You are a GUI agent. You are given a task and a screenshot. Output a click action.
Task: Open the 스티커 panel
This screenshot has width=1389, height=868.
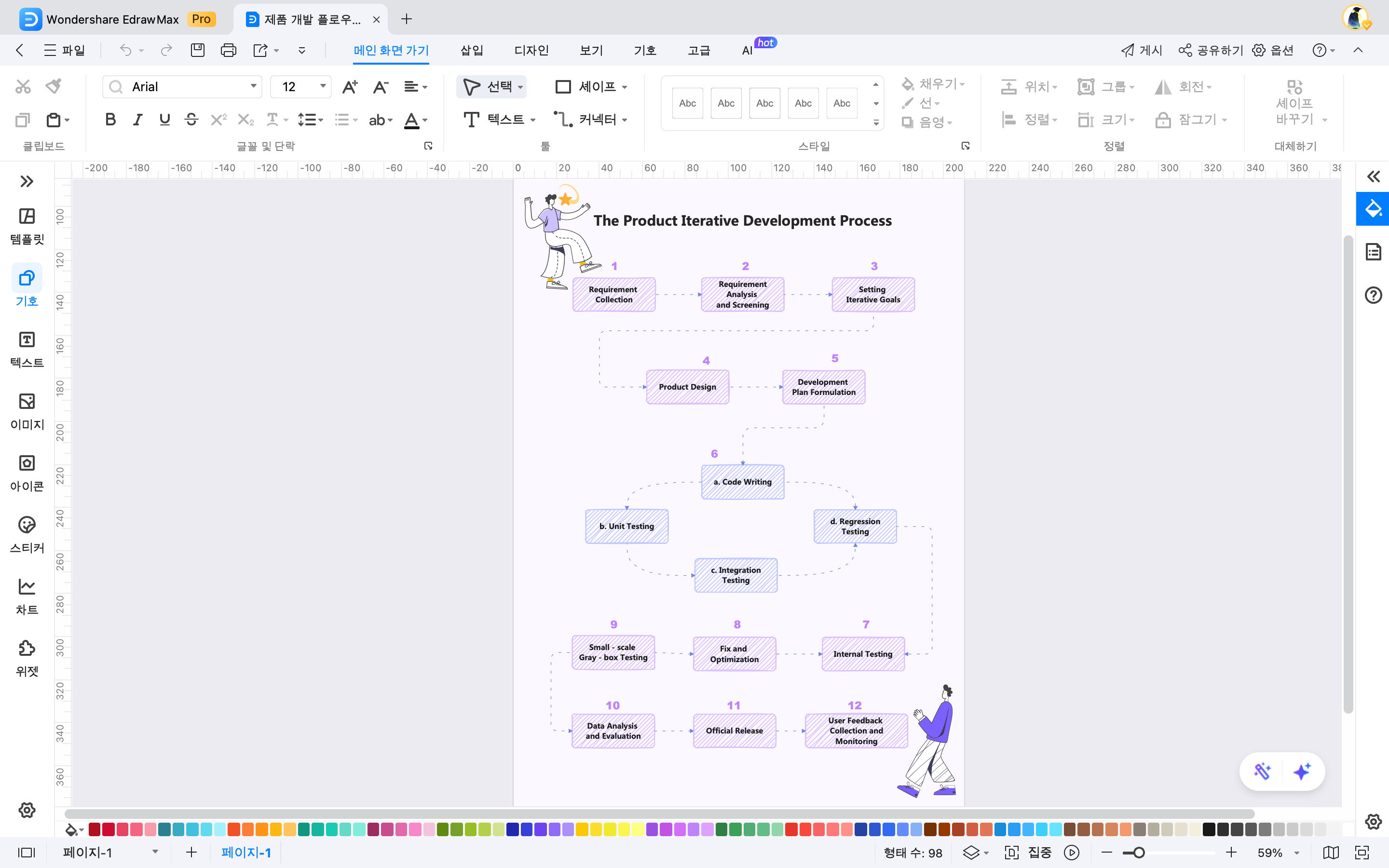[x=27, y=533]
